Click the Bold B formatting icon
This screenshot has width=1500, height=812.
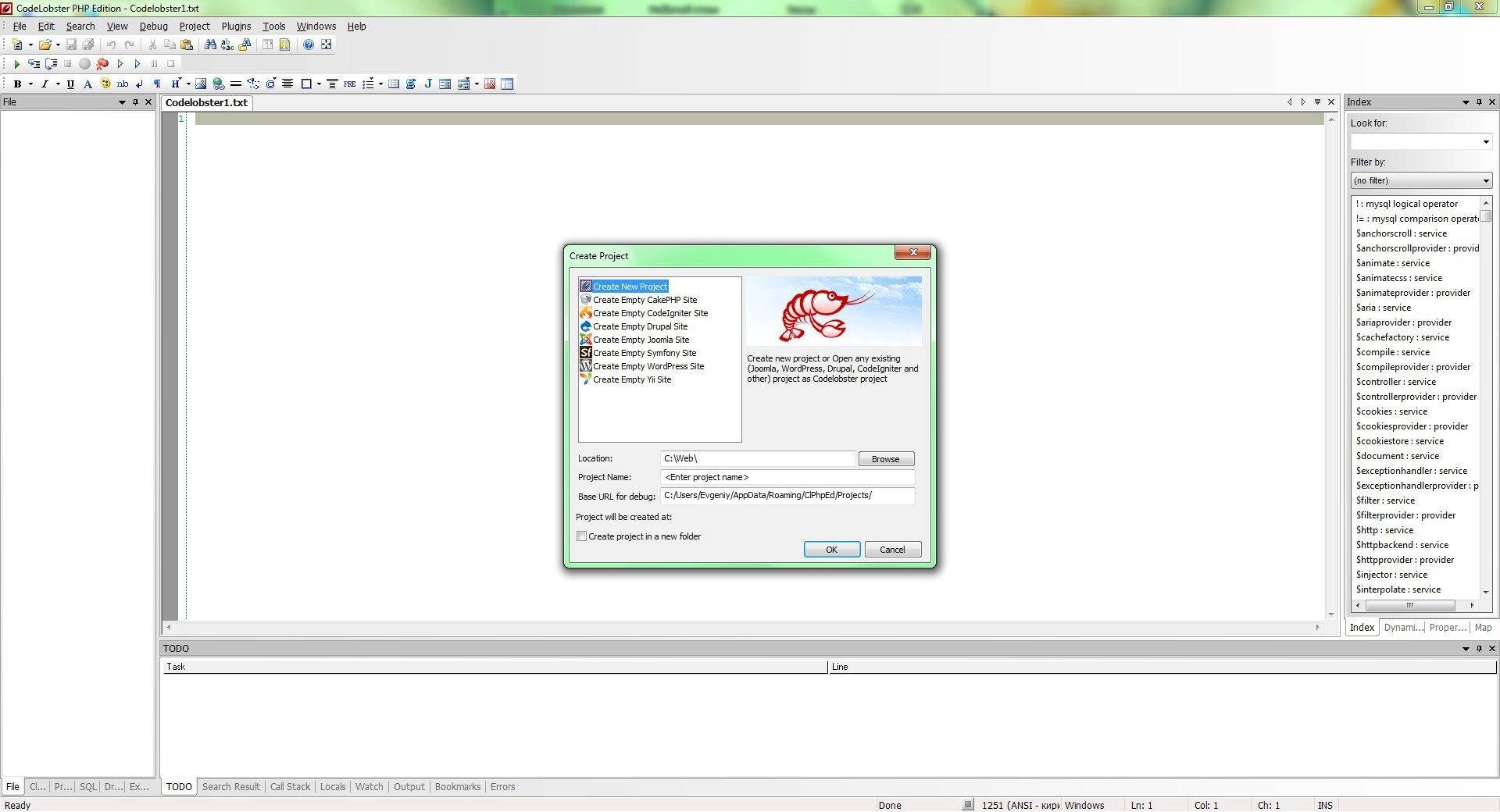(x=17, y=84)
